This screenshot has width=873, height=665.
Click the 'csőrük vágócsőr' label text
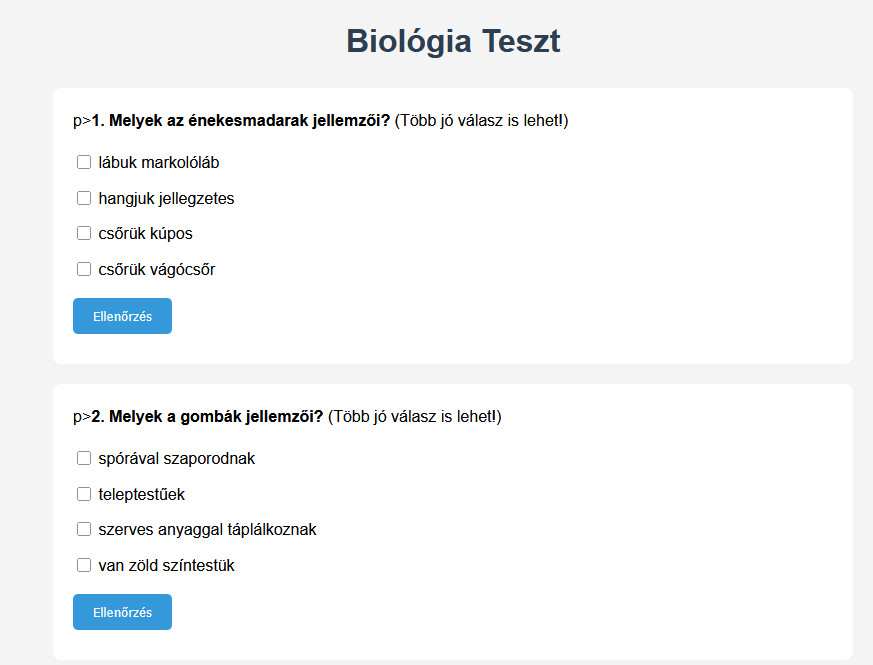(x=156, y=269)
